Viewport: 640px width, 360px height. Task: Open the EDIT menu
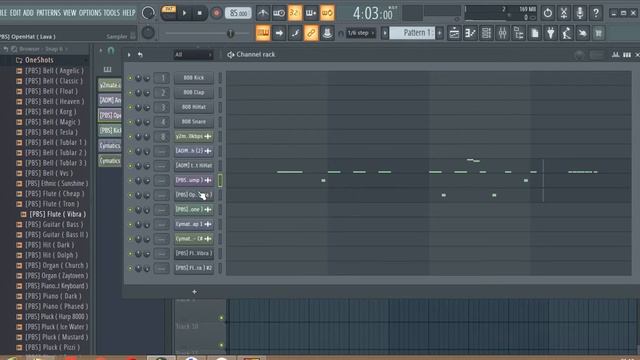point(15,13)
